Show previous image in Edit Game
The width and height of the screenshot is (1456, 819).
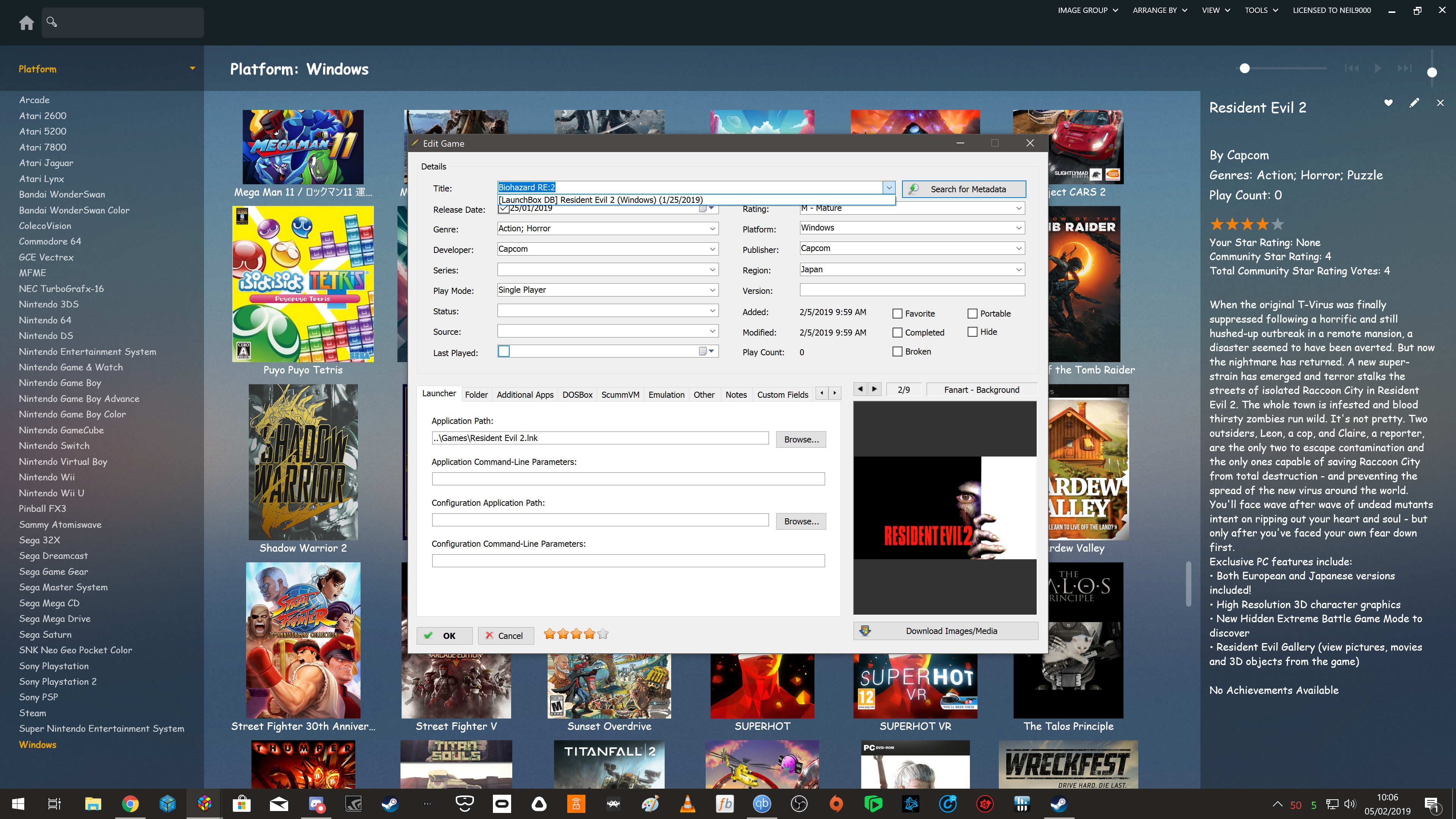coord(860,389)
